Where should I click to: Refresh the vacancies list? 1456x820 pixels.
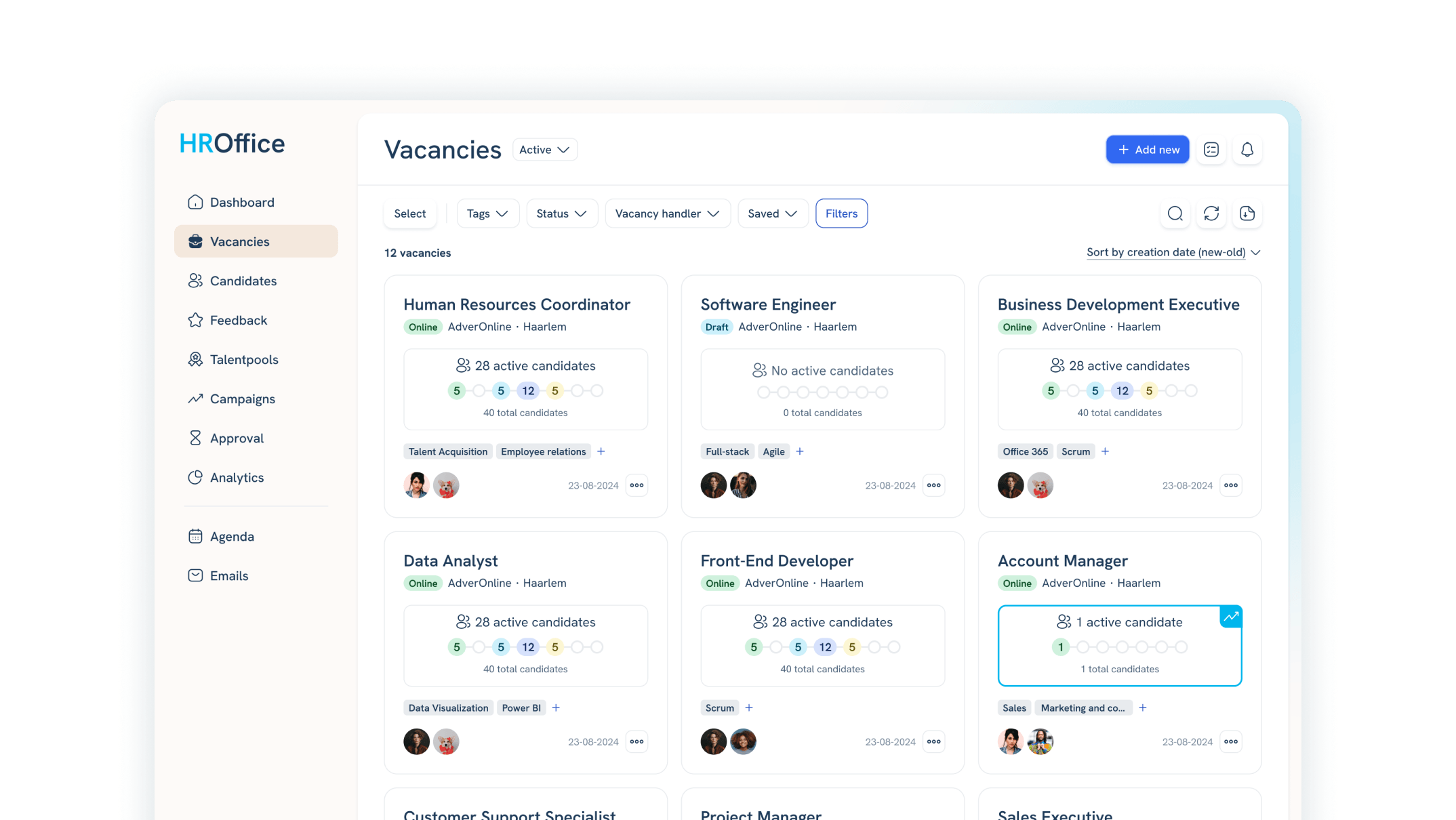click(1211, 213)
